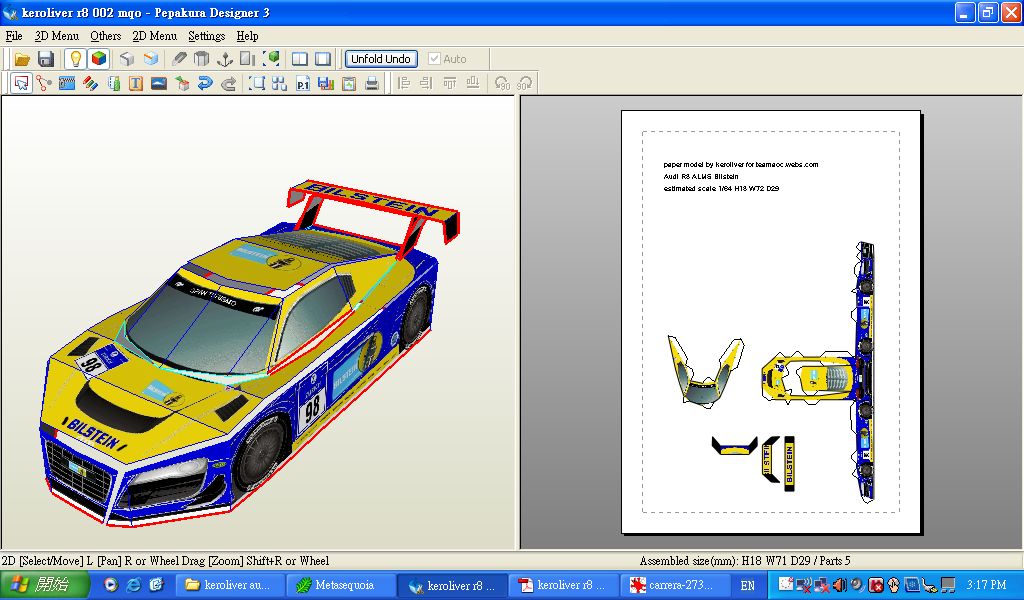Open the 2D Menu
Image resolution: width=1024 pixels, height=600 pixels.
[x=155, y=36]
